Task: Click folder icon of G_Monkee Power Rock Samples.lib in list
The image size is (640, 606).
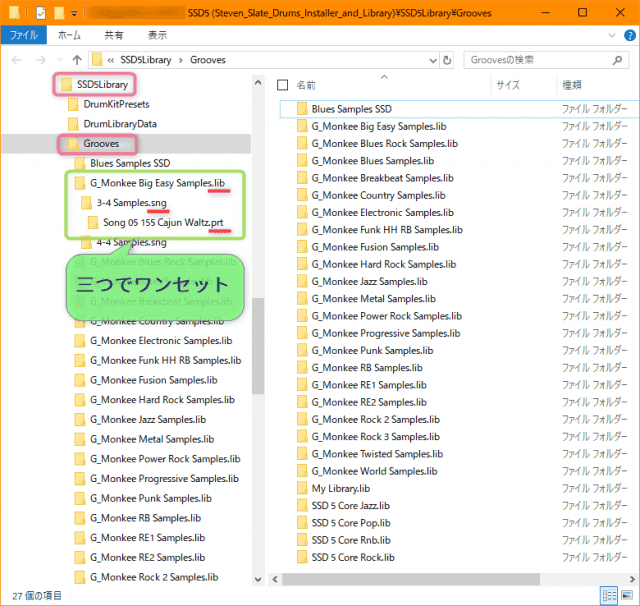Action: pos(302,316)
